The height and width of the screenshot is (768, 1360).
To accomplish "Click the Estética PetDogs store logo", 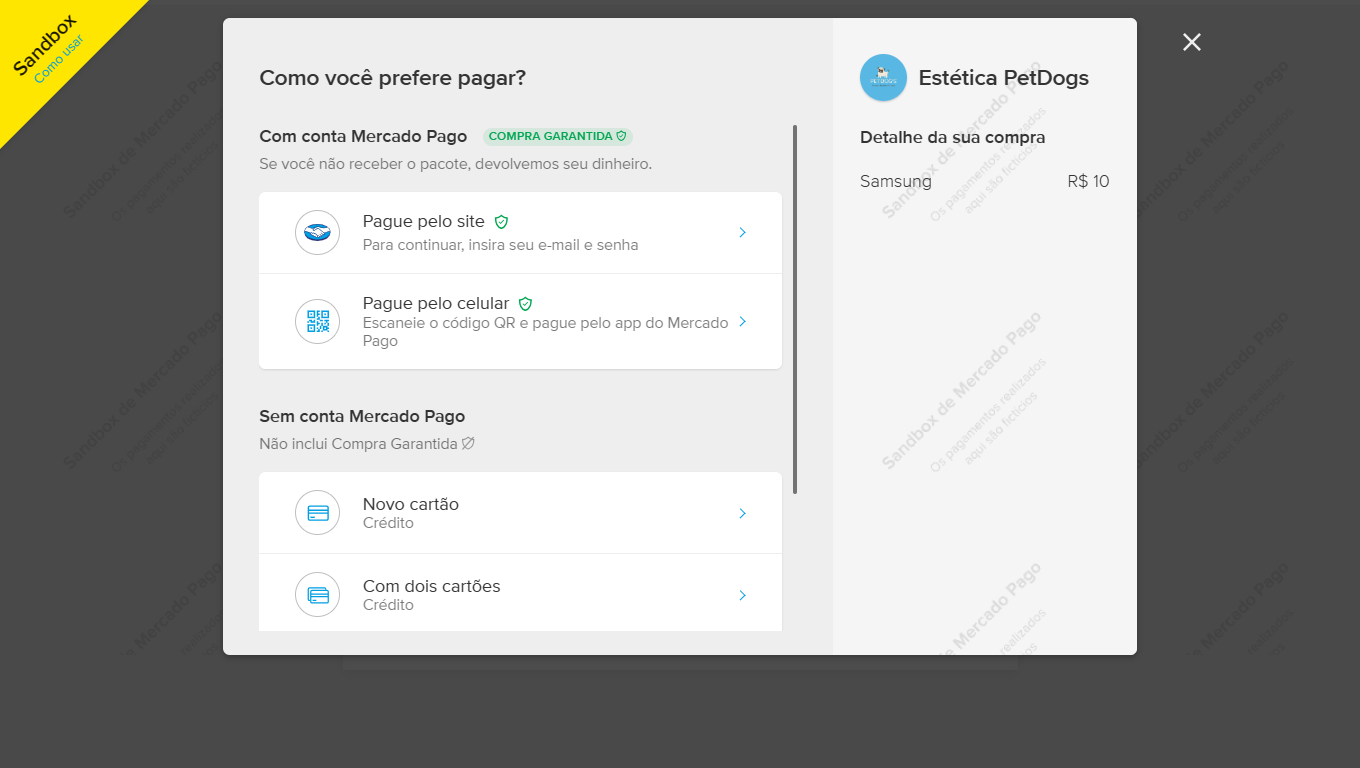I will point(883,78).
